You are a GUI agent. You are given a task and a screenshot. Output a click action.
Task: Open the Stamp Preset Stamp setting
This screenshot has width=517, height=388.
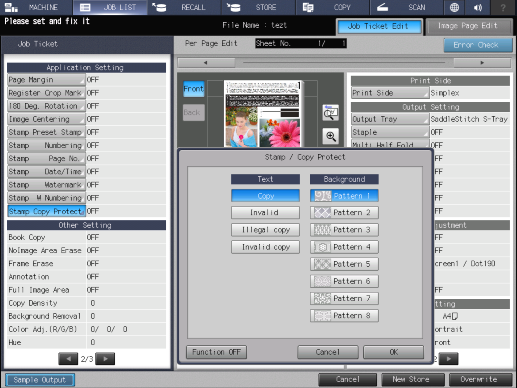46,132
